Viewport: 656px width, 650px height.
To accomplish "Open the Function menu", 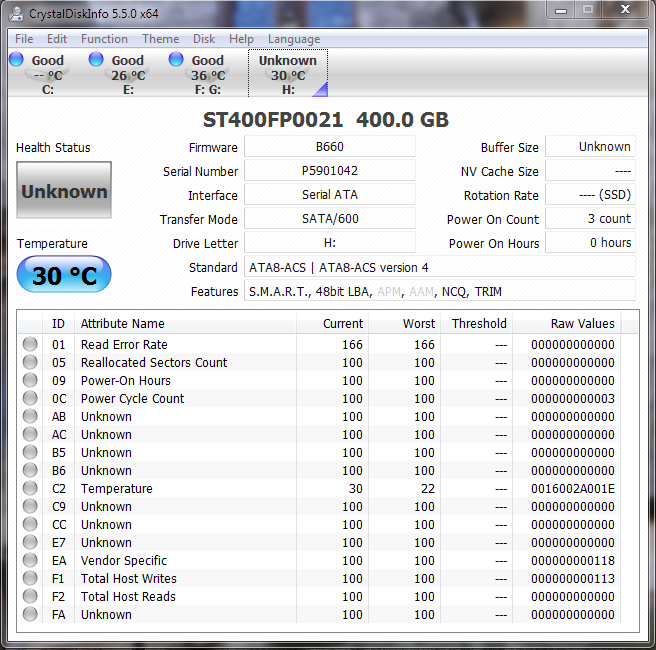I will point(104,39).
